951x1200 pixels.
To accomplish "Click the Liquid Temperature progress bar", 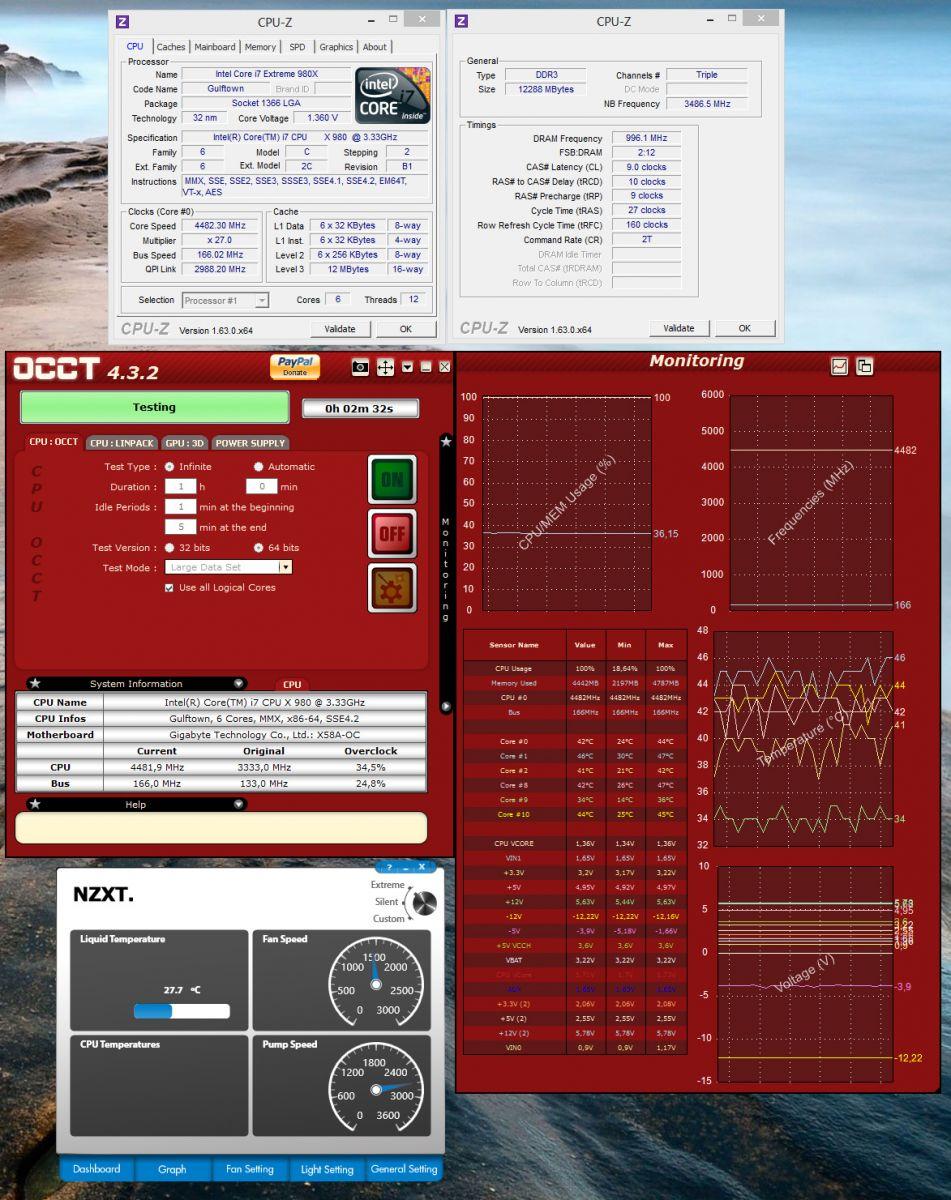I will point(182,1011).
